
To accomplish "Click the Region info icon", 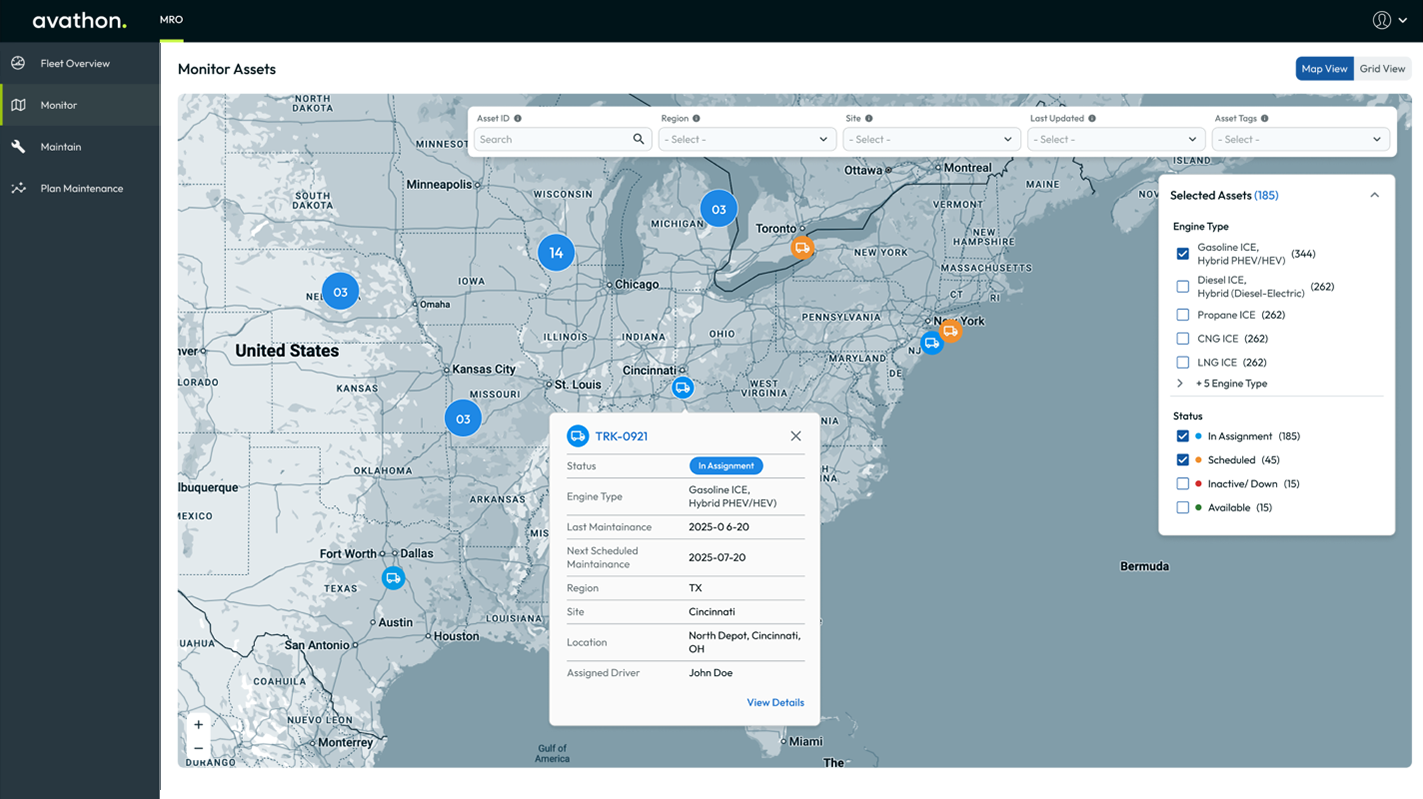I will tap(697, 118).
